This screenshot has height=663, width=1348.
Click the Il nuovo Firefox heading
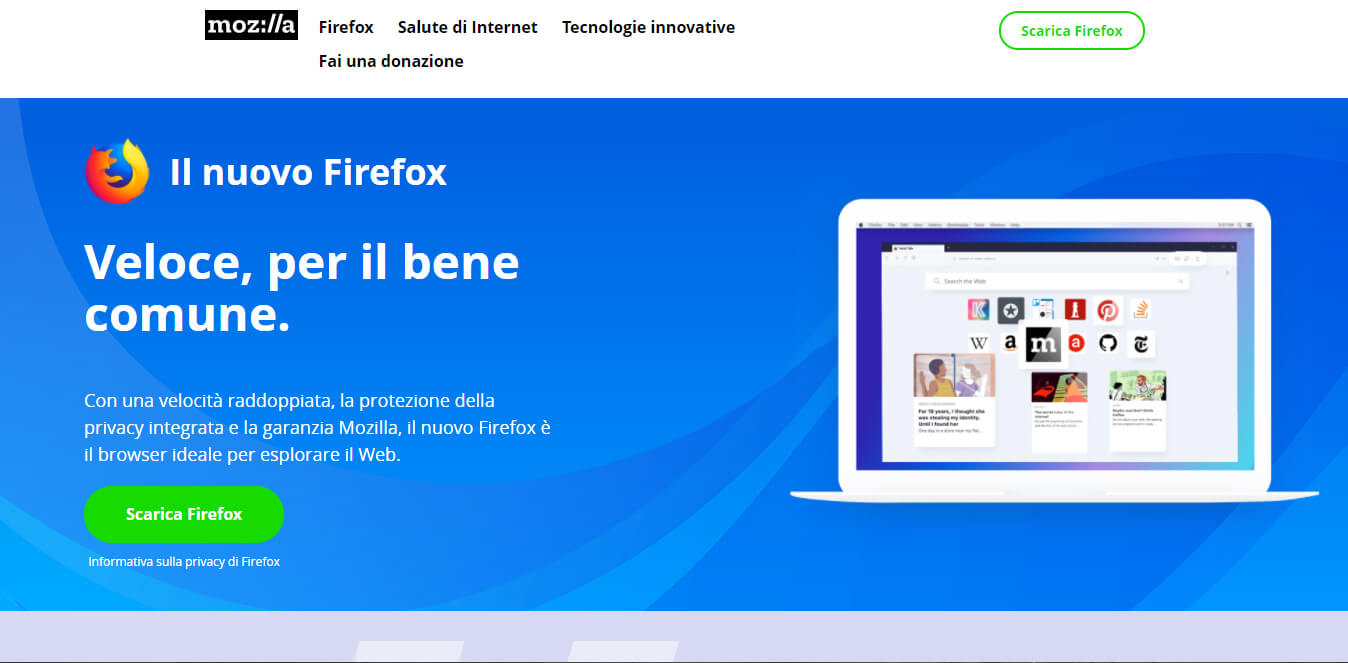(x=308, y=172)
